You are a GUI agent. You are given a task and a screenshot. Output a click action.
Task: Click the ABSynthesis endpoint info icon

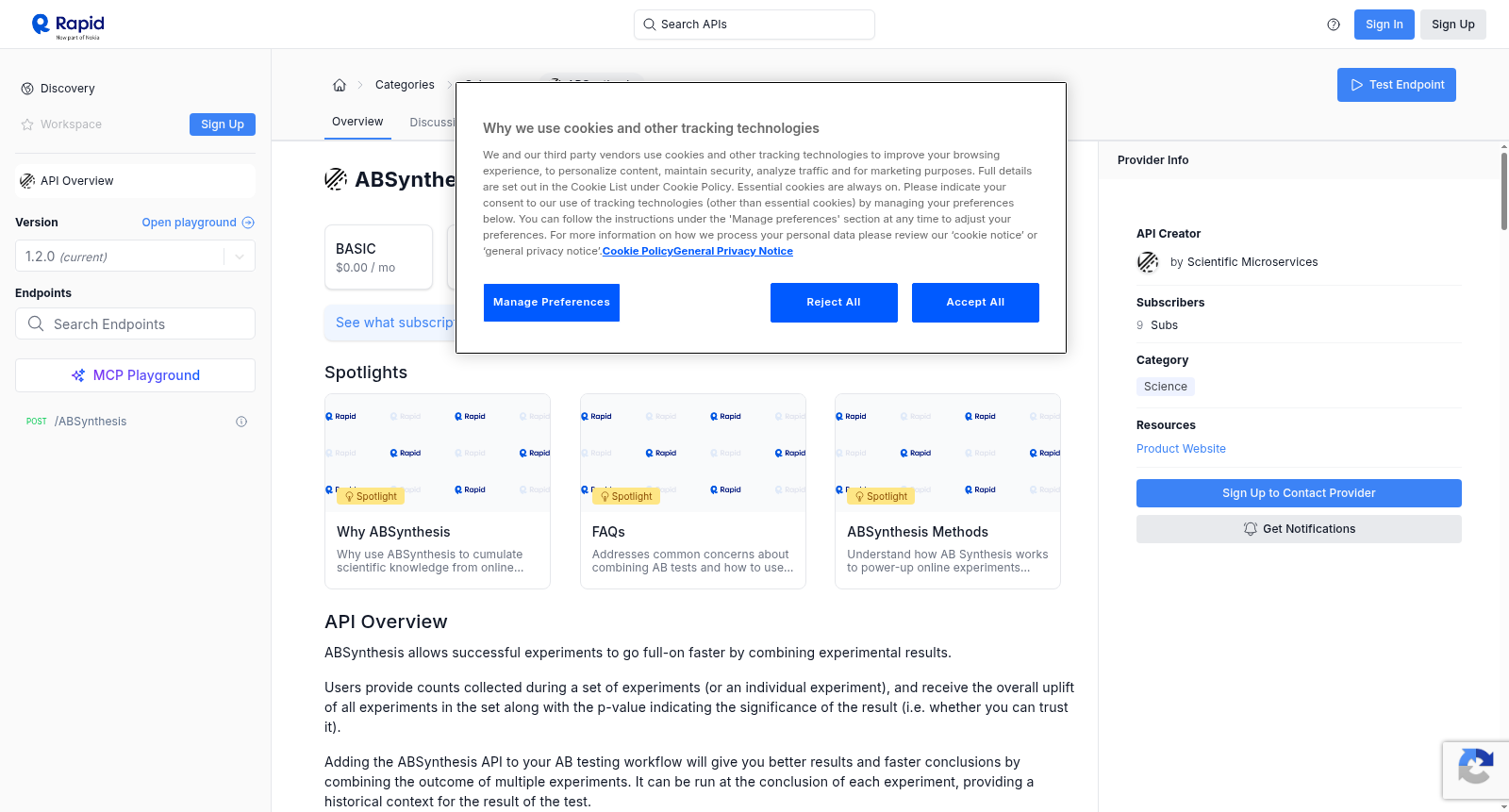pyautogui.click(x=241, y=422)
